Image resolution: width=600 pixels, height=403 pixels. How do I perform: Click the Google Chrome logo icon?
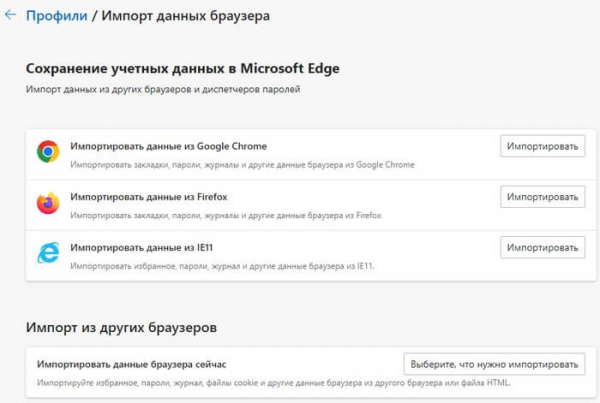[48, 152]
